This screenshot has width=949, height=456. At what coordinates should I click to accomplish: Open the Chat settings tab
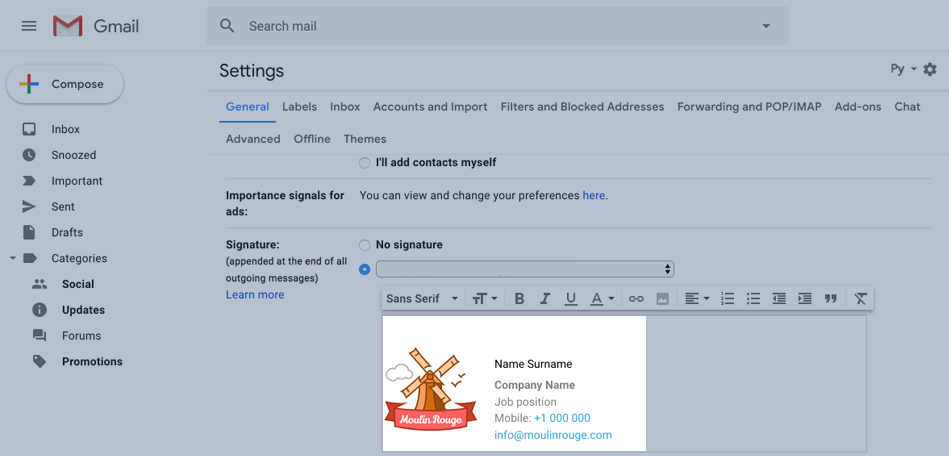907,107
